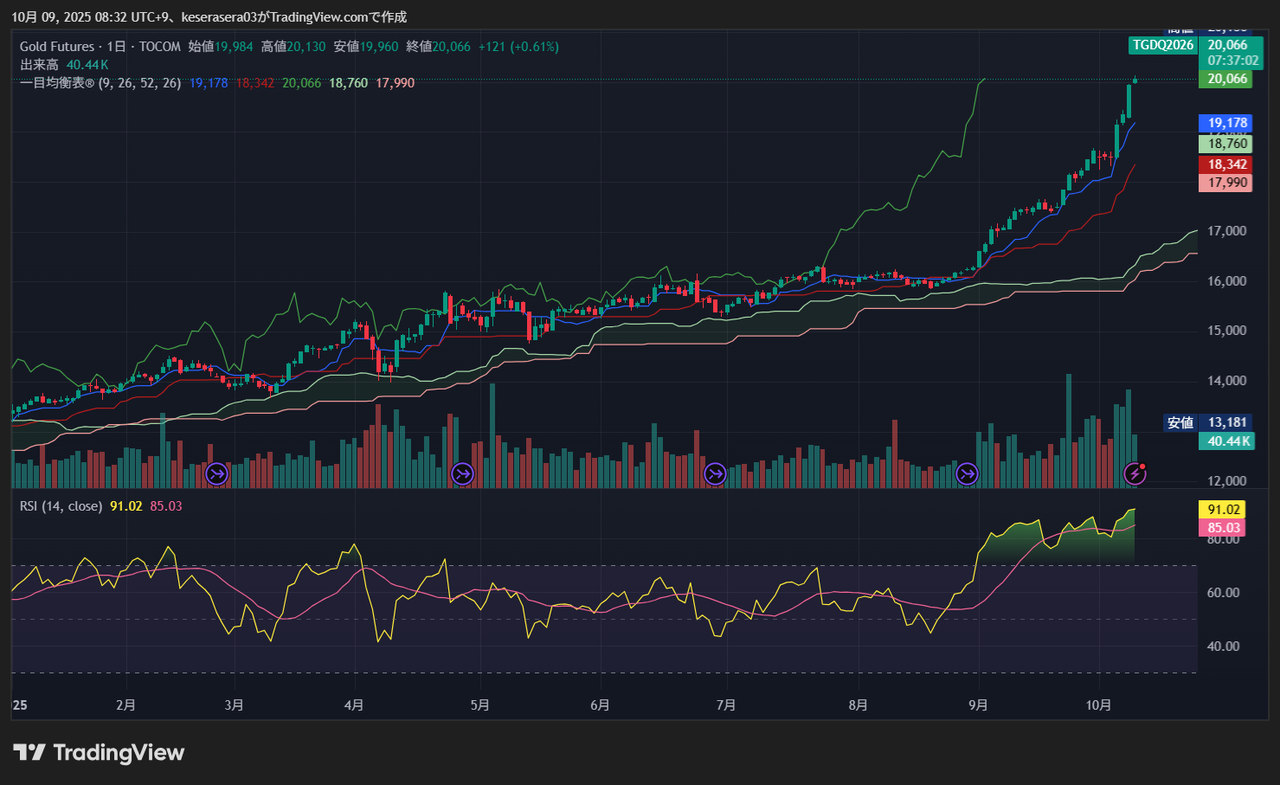Click 40.00 on the RSI scale
Viewport: 1280px width, 785px height.
(1225, 646)
